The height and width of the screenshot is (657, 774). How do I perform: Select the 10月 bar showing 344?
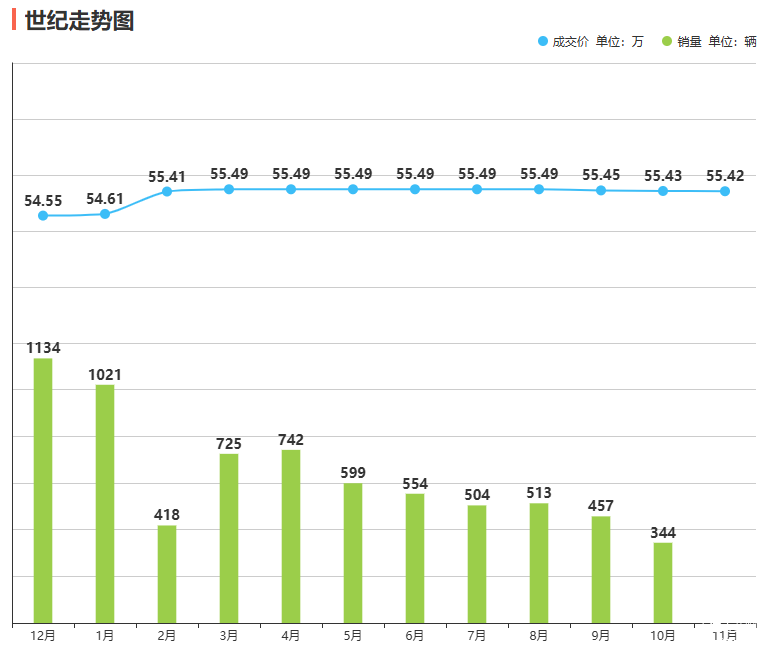coord(663,583)
